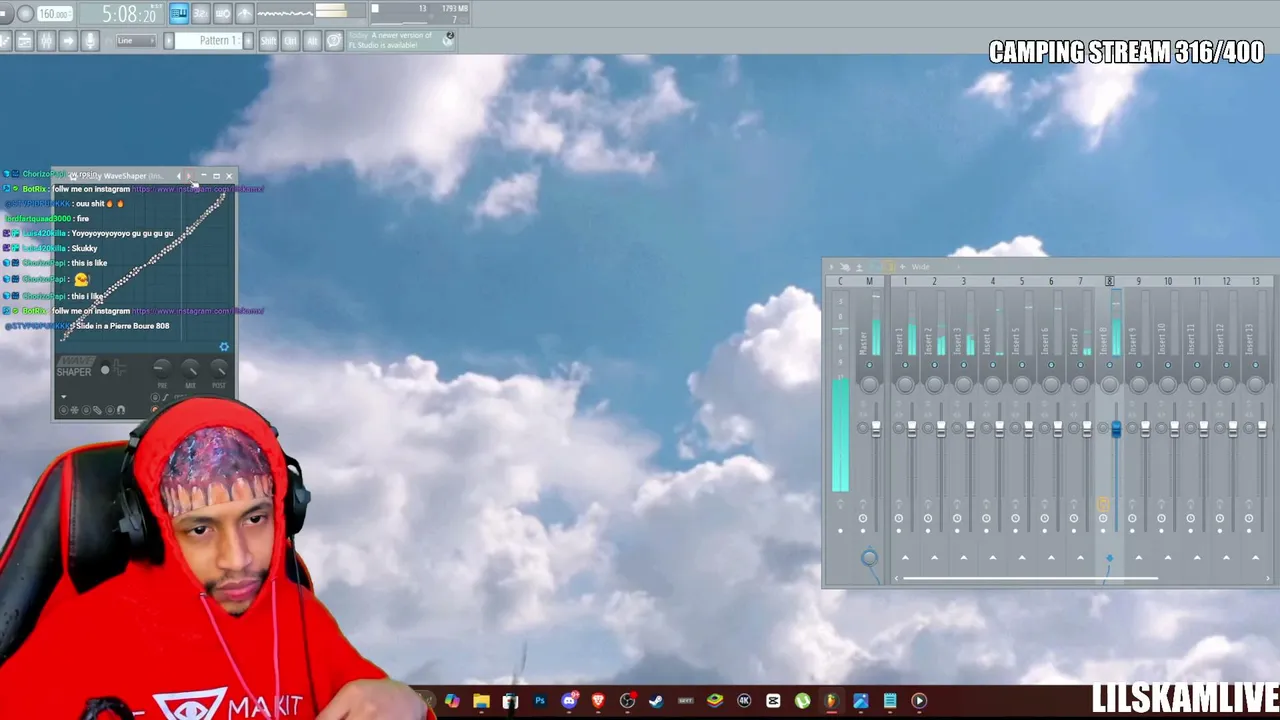The image size is (1280, 720).
Task: Toggle Insert 11 latency clock icon
Action: pos(1190,518)
